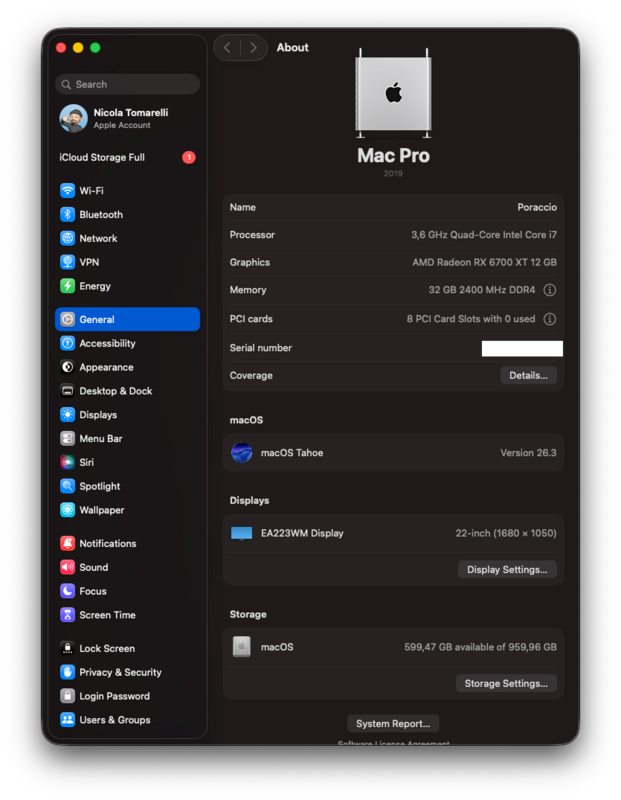Screen dimensions: 621x800
Task: Open the Desktop & Dock icon
Action: click(x=67, y=391)
